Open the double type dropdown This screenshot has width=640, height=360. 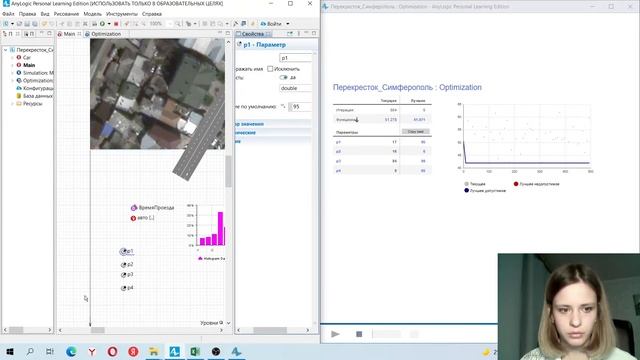click(x=296, y=88)
